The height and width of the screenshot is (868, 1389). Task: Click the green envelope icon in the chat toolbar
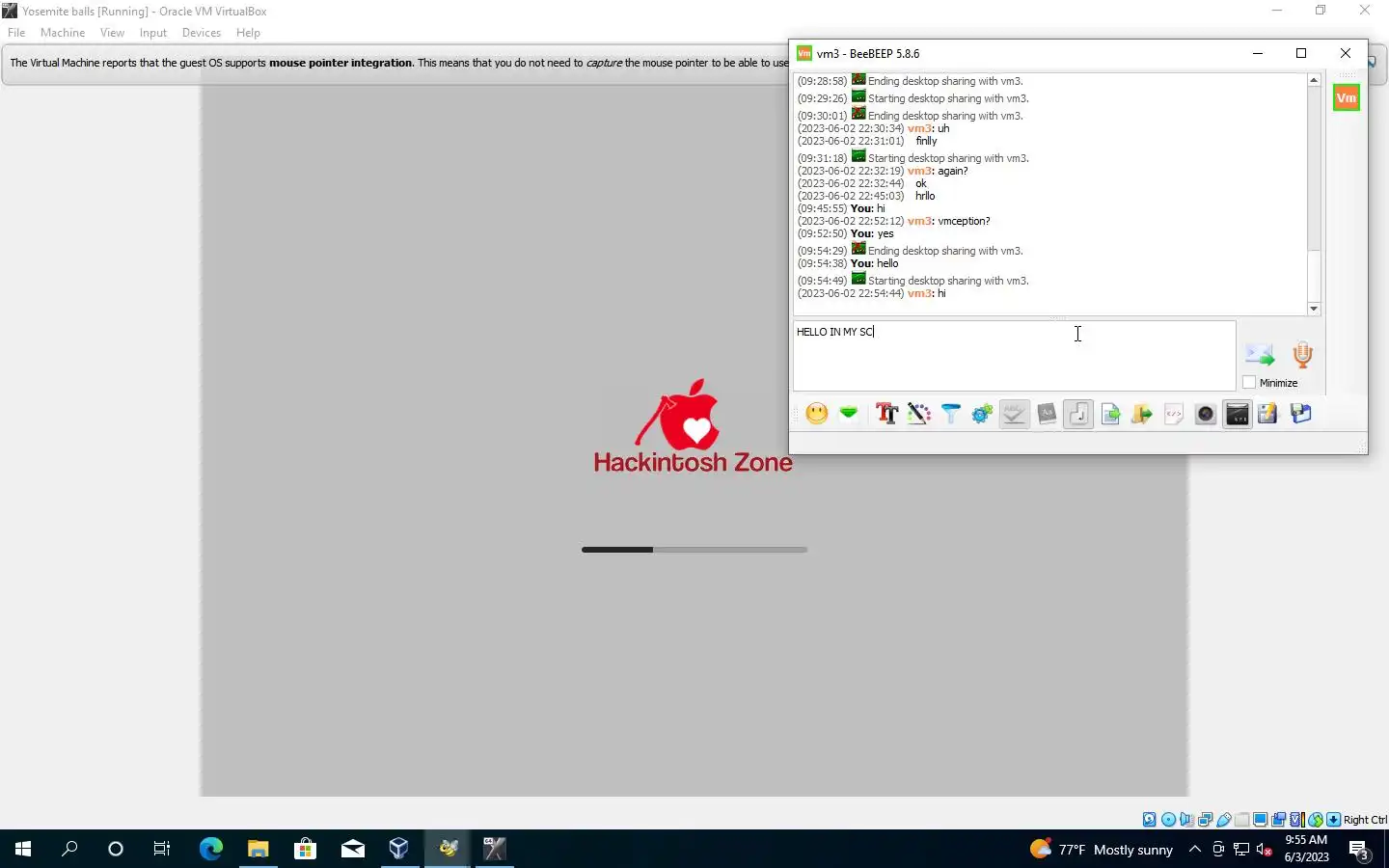(x=849, y=414)
